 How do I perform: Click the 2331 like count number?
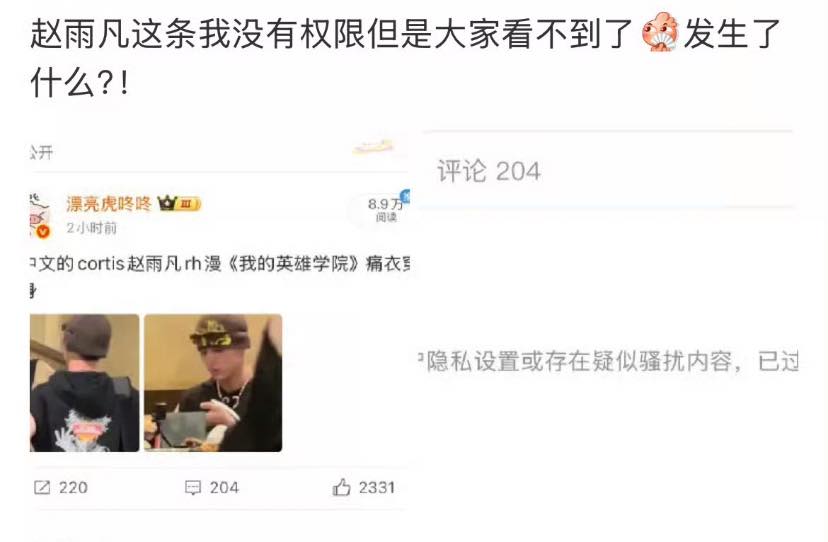pyautogui.click(x=377, y=487)
